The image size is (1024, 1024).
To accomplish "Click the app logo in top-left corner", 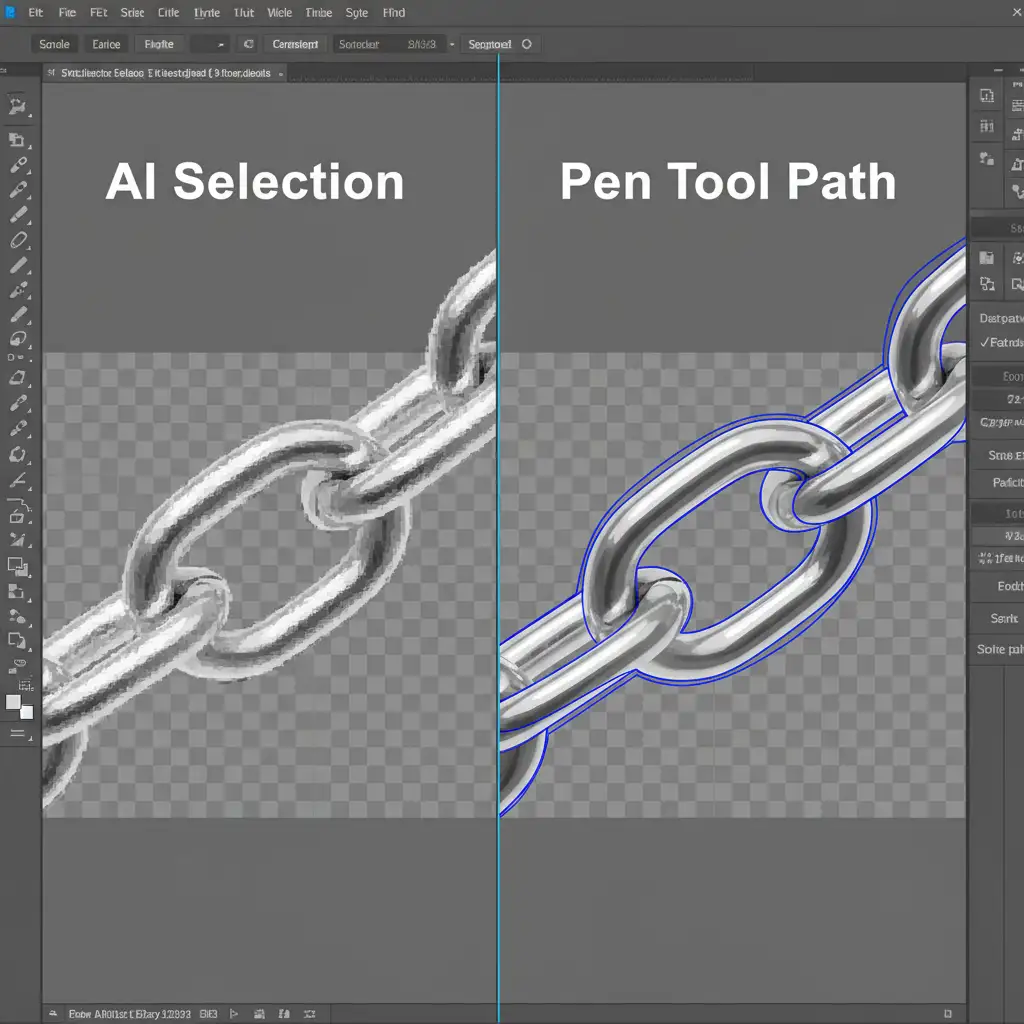I will click(10, 13).
